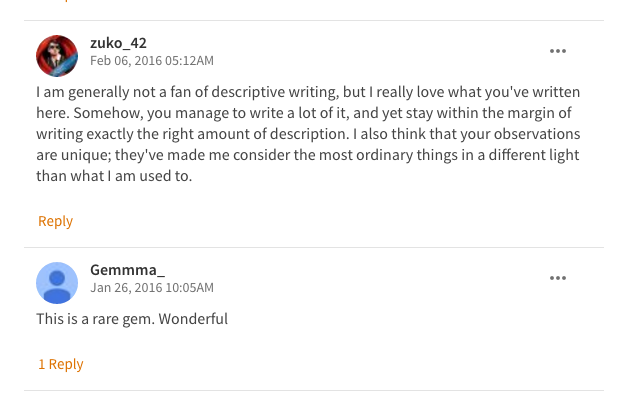This screenshot has width=629, height=396.
Task: Open more options for Gemmma_'s comment
Action: [558, 278]
